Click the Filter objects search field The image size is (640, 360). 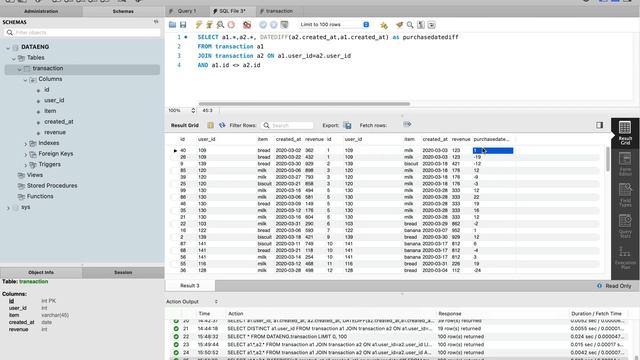(x=82, y=32)
